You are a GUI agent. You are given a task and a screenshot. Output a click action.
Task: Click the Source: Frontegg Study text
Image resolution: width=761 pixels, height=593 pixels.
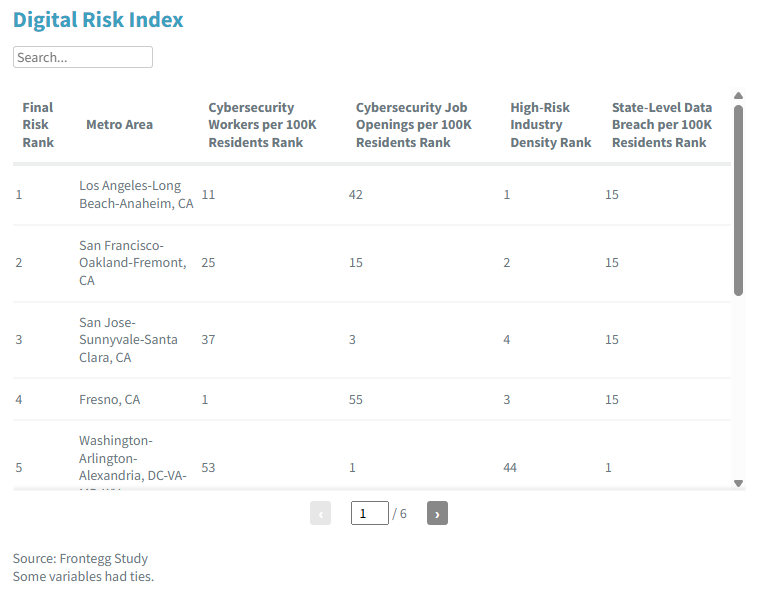[80, 558]
